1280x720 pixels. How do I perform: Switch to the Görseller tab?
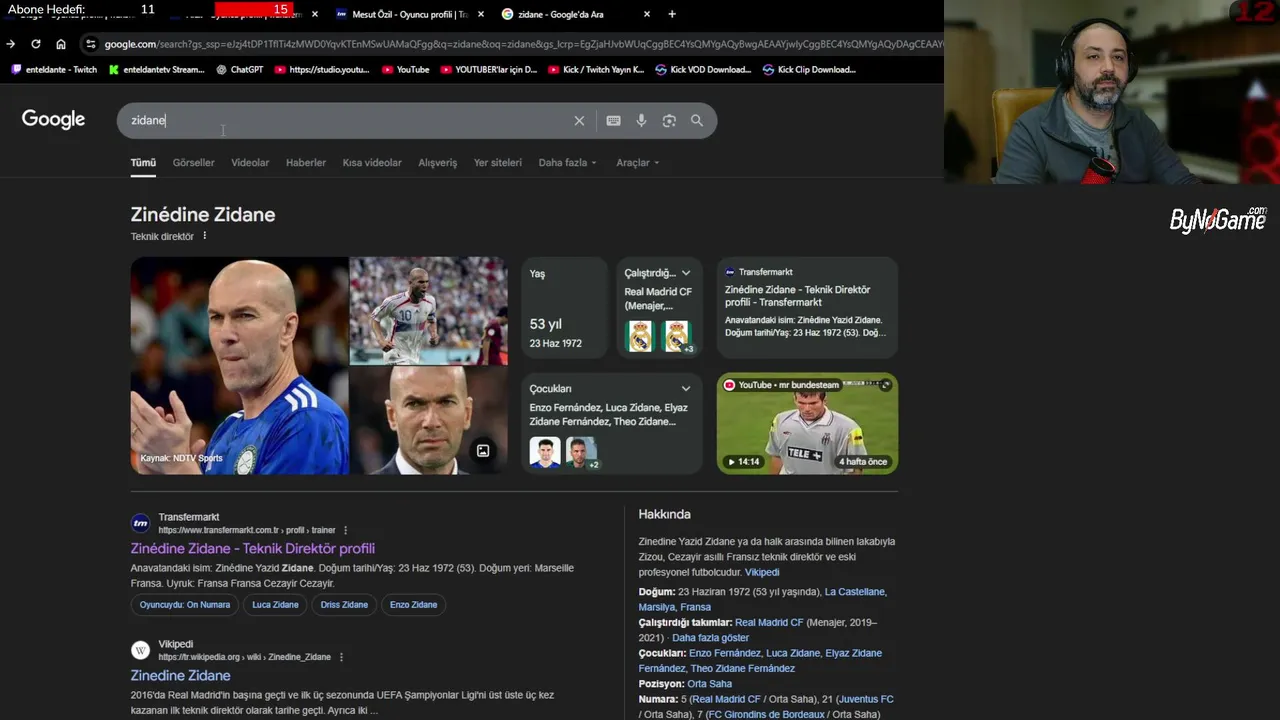(x=193, y=163)
